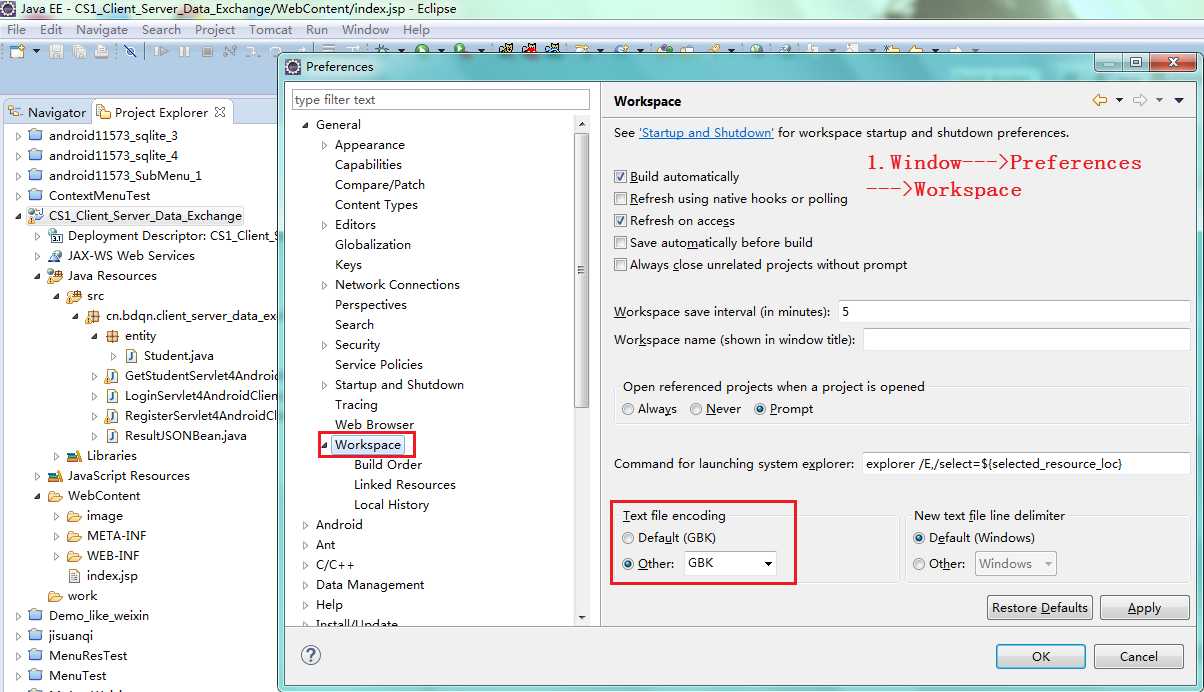The height and width of the screenshot is (692, 1204).
Task: Click the work folder icon
Action: click(56, 596)
